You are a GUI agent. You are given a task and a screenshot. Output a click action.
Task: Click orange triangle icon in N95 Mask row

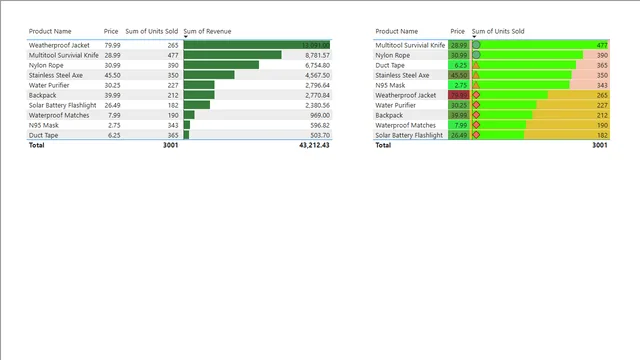pos(476,85)
